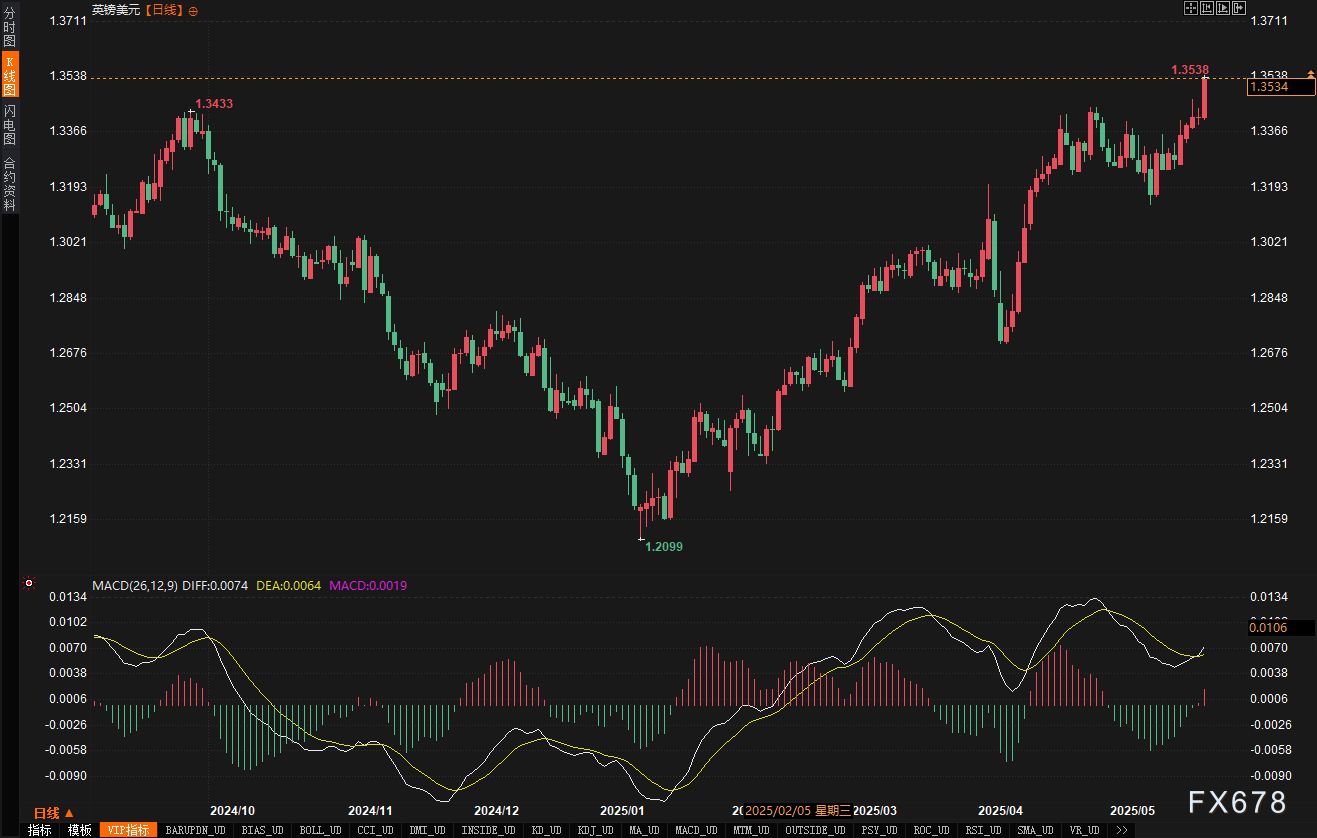Click the crosshair cursor icon at top right

point(1191,8)
